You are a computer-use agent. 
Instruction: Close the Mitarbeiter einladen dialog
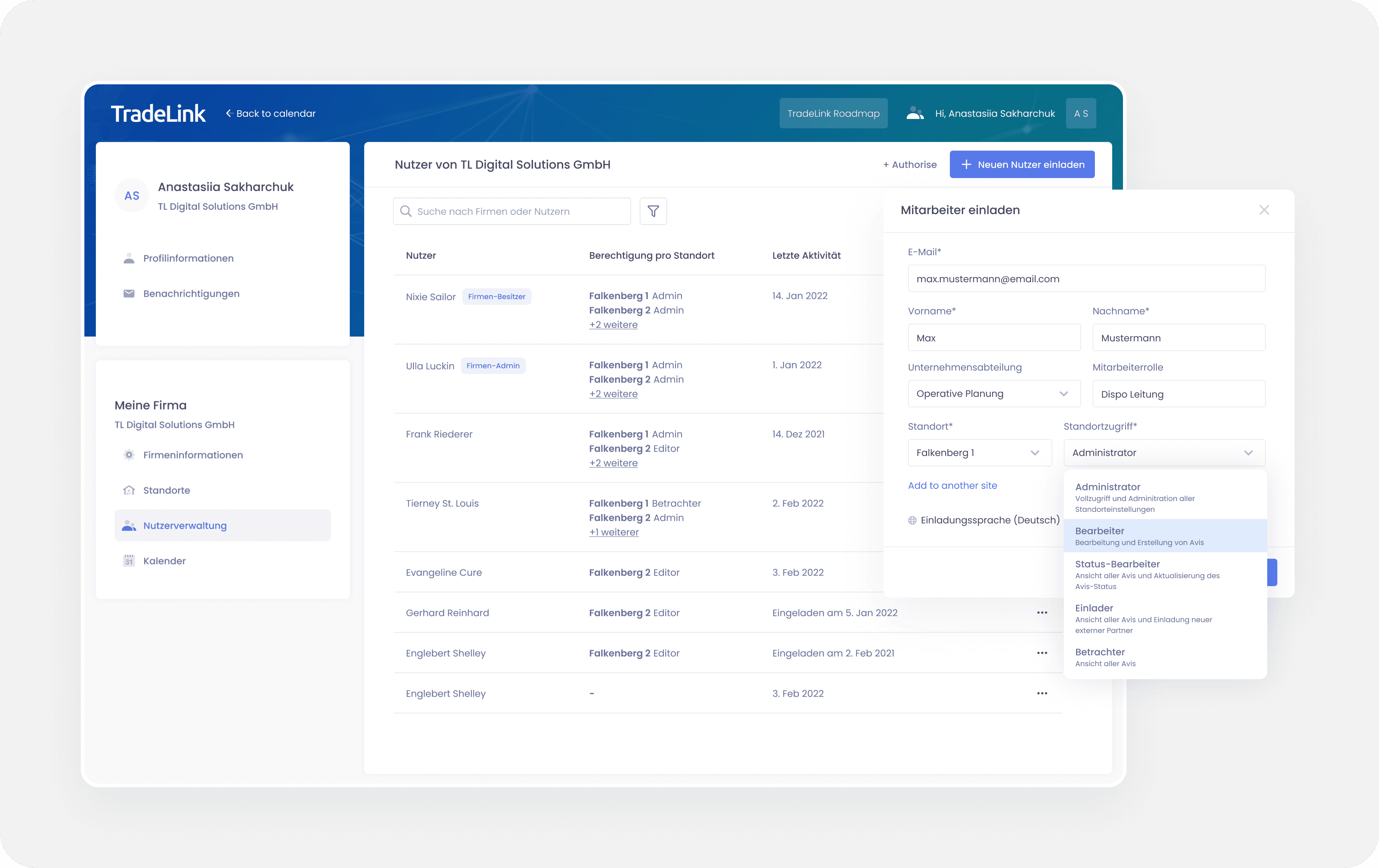1264,210
